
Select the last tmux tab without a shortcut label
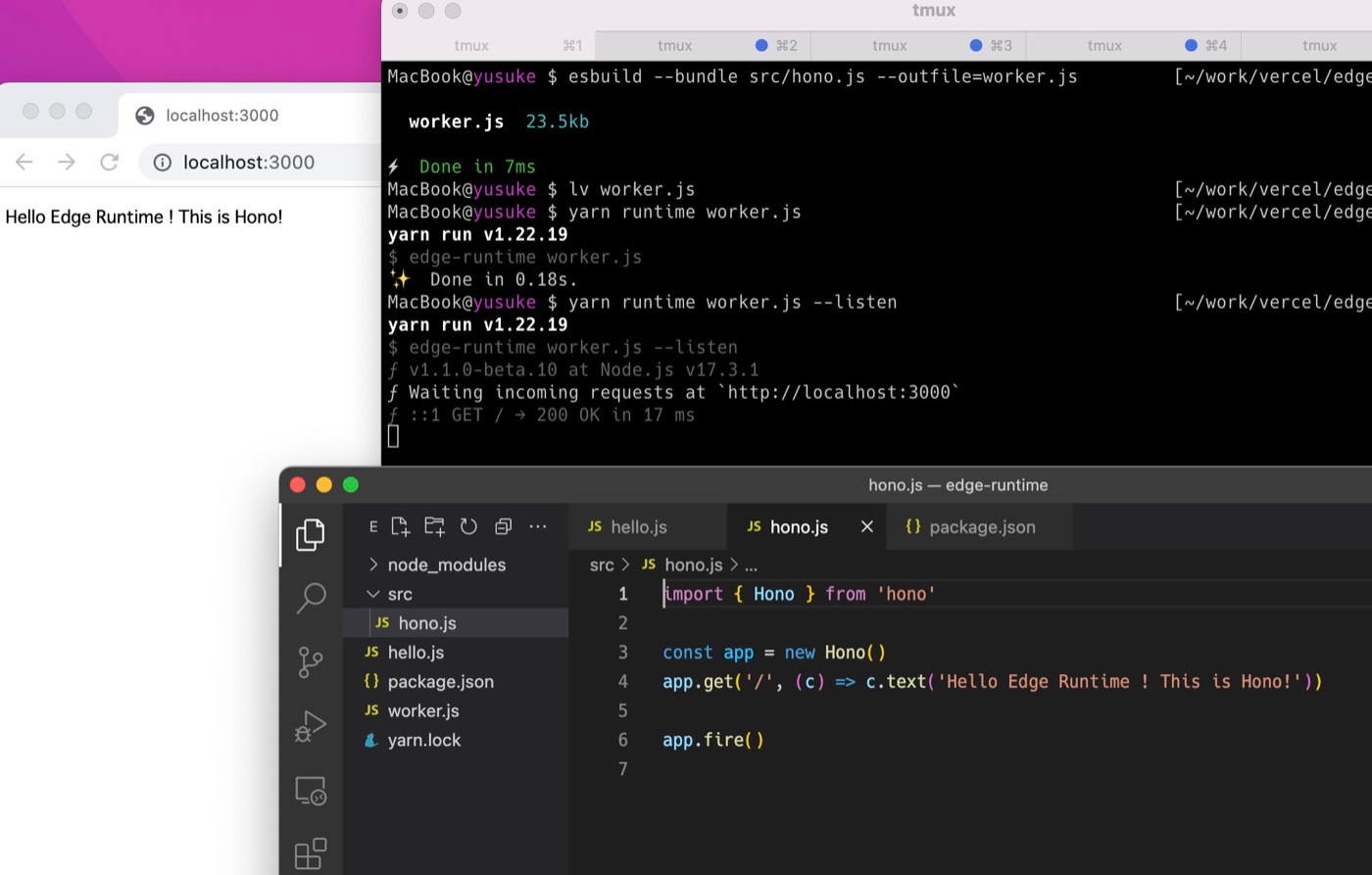tap(1306, 45)
